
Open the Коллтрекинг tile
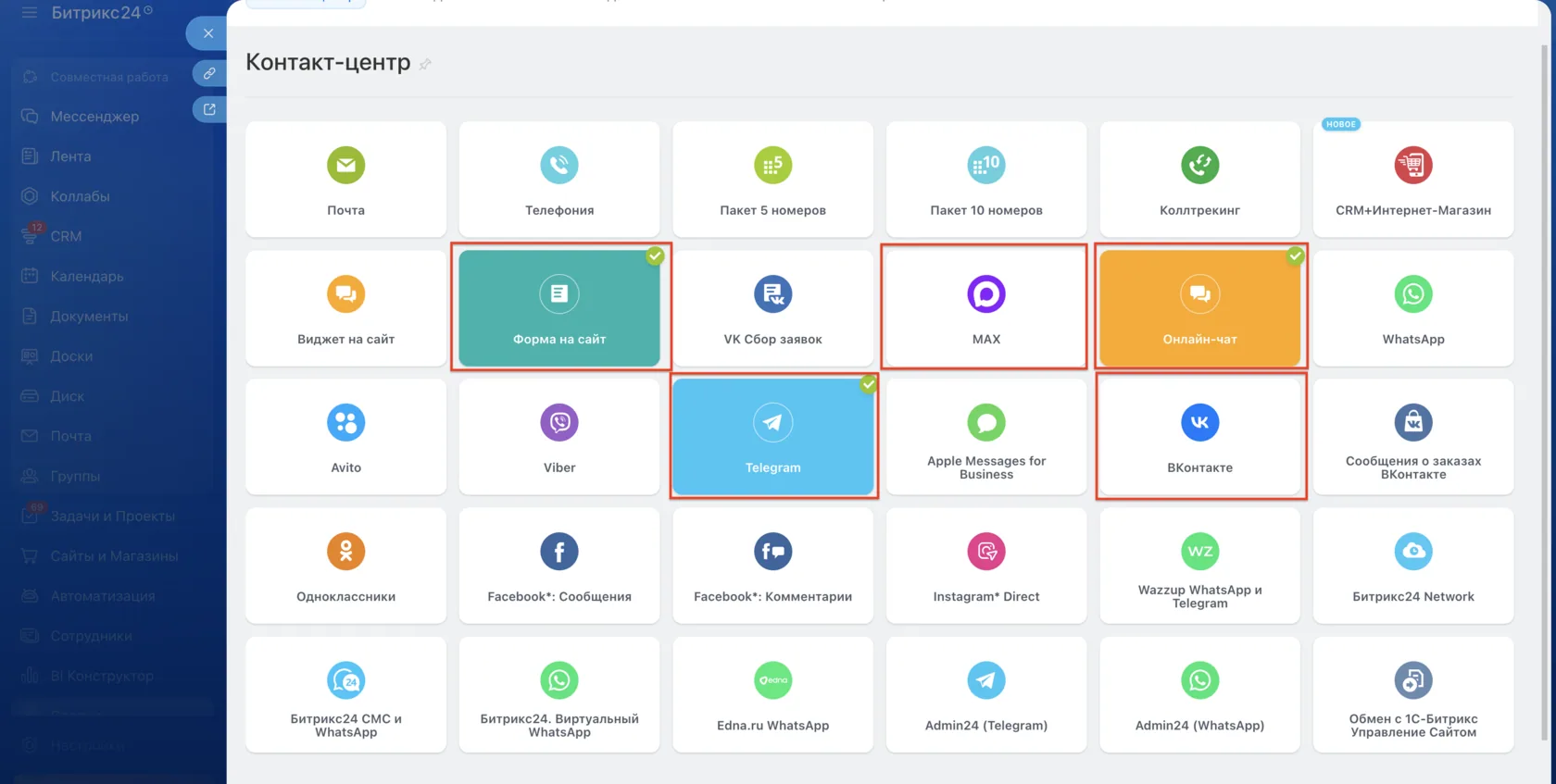[x=1199, y=179]
